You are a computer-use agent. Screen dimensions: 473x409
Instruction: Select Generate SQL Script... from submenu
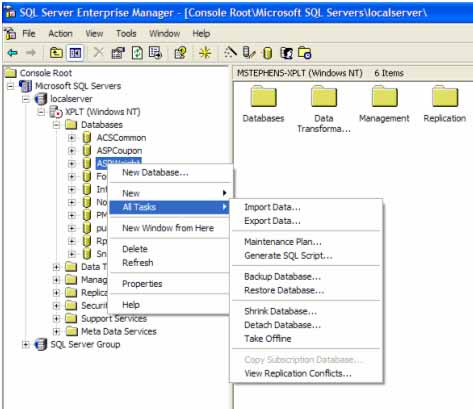(306, 256)
